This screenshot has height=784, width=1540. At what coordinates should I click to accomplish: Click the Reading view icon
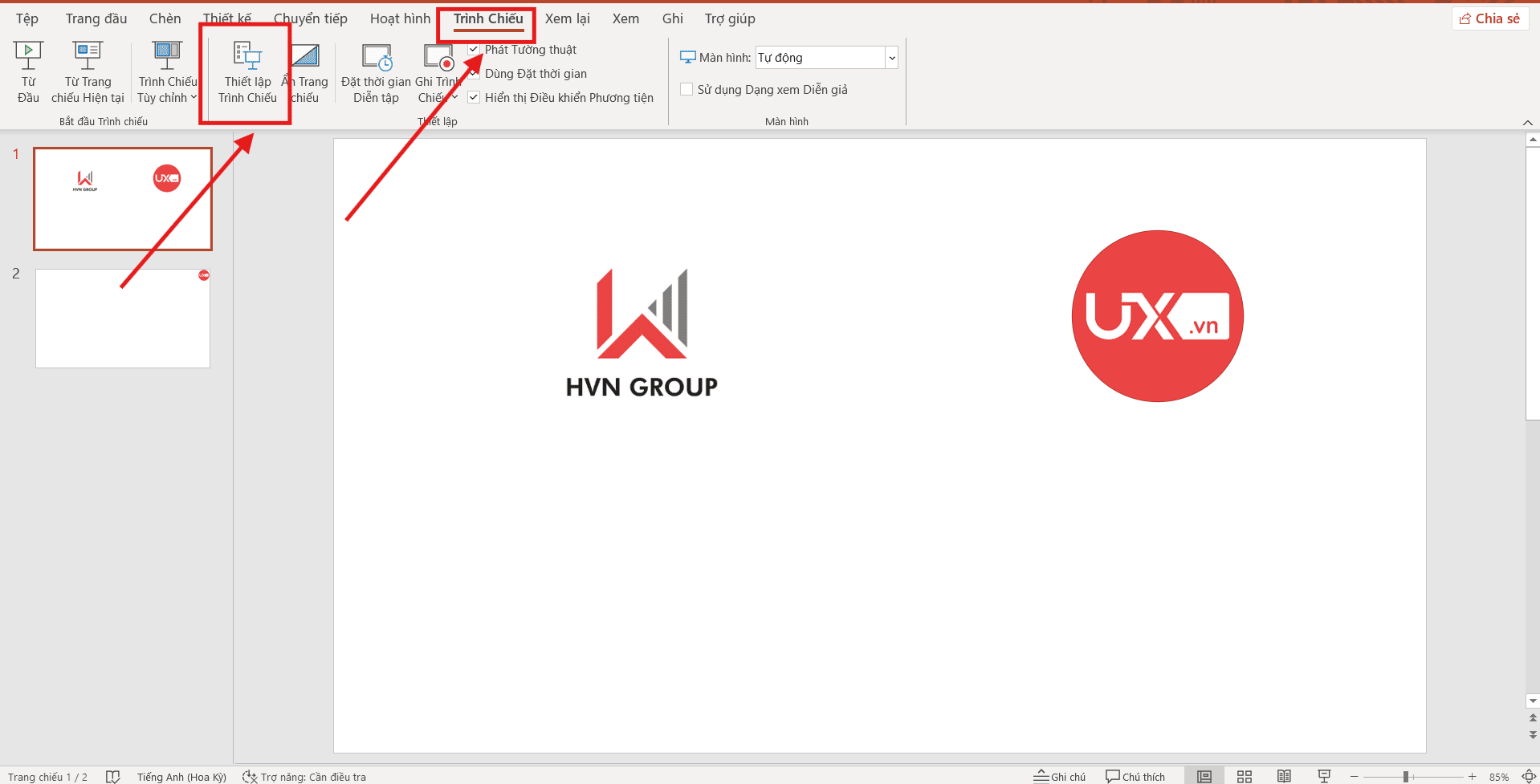(x=1283, y=776)
